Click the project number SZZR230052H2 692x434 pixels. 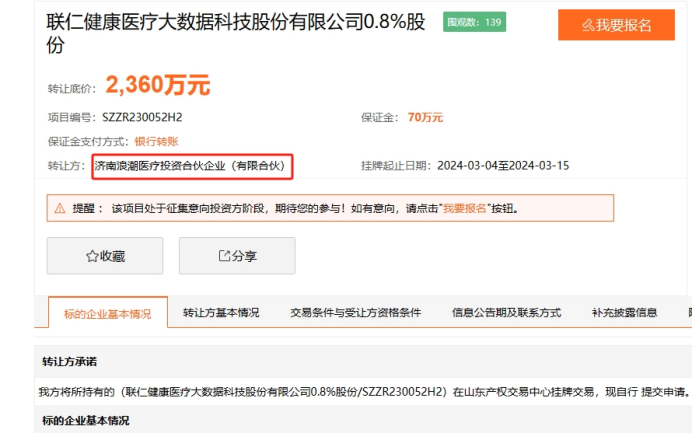pos(142,117)
